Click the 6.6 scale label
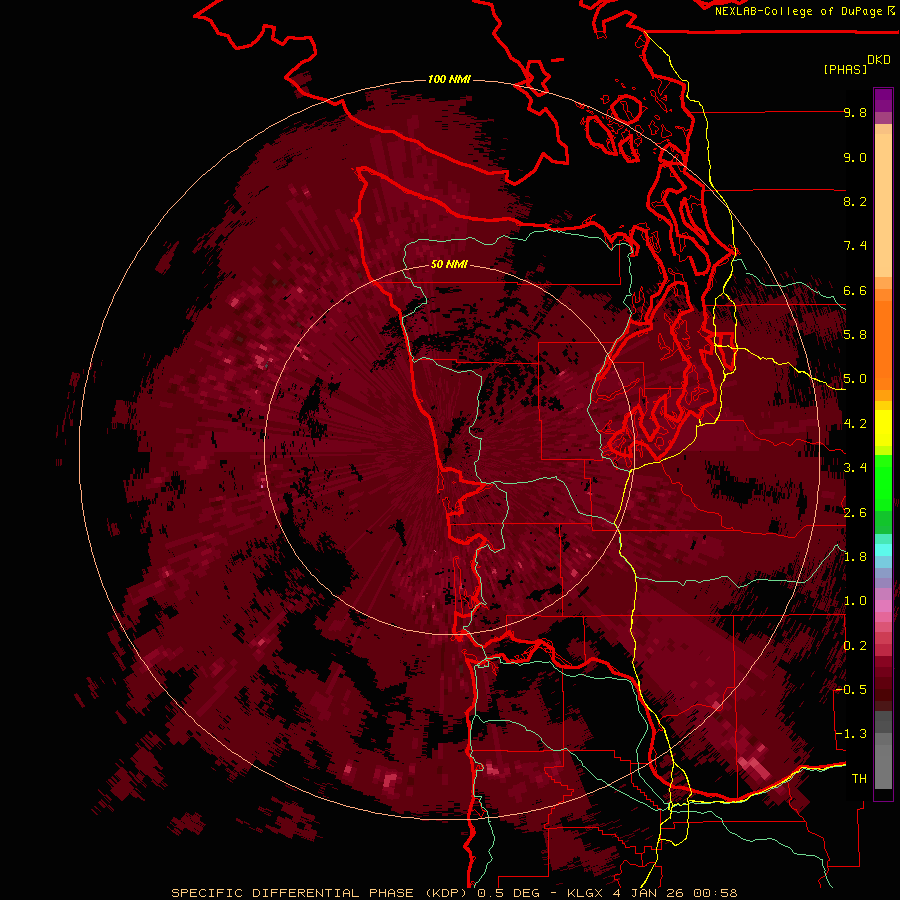Screen dimensions: 900x900 point(855,290)
